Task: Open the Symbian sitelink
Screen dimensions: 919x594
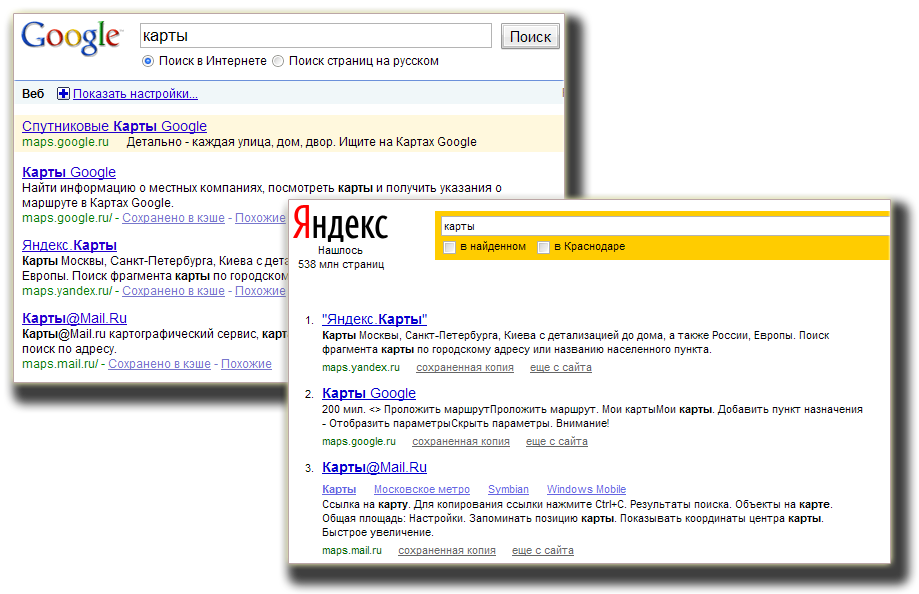Action: coord(508,489)
